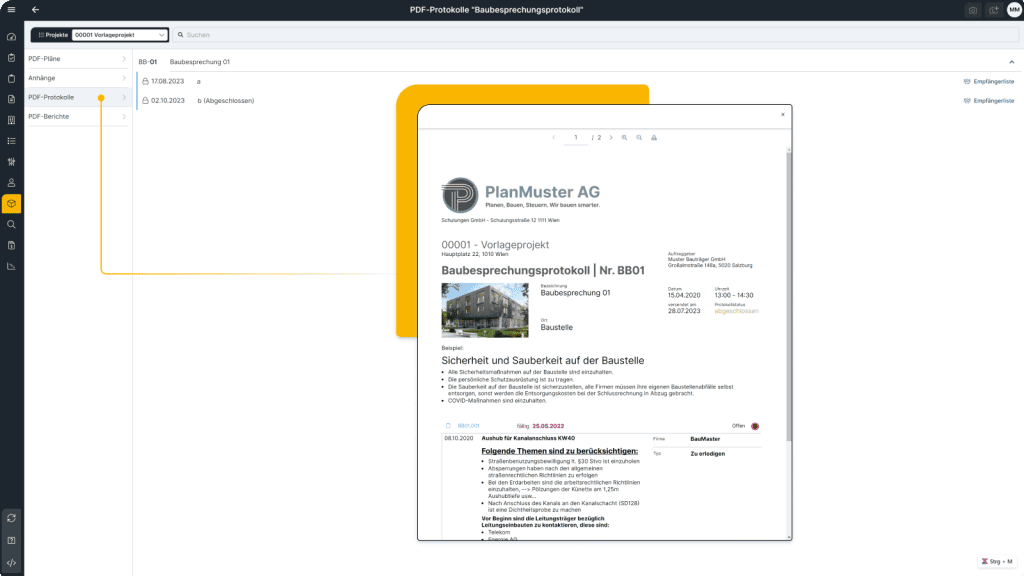Image resolution: width=1024 pixels, height=576 pixels.
Task: Click the lock icon beside entry 02.10.2023
Action: [x=146, y=100]
